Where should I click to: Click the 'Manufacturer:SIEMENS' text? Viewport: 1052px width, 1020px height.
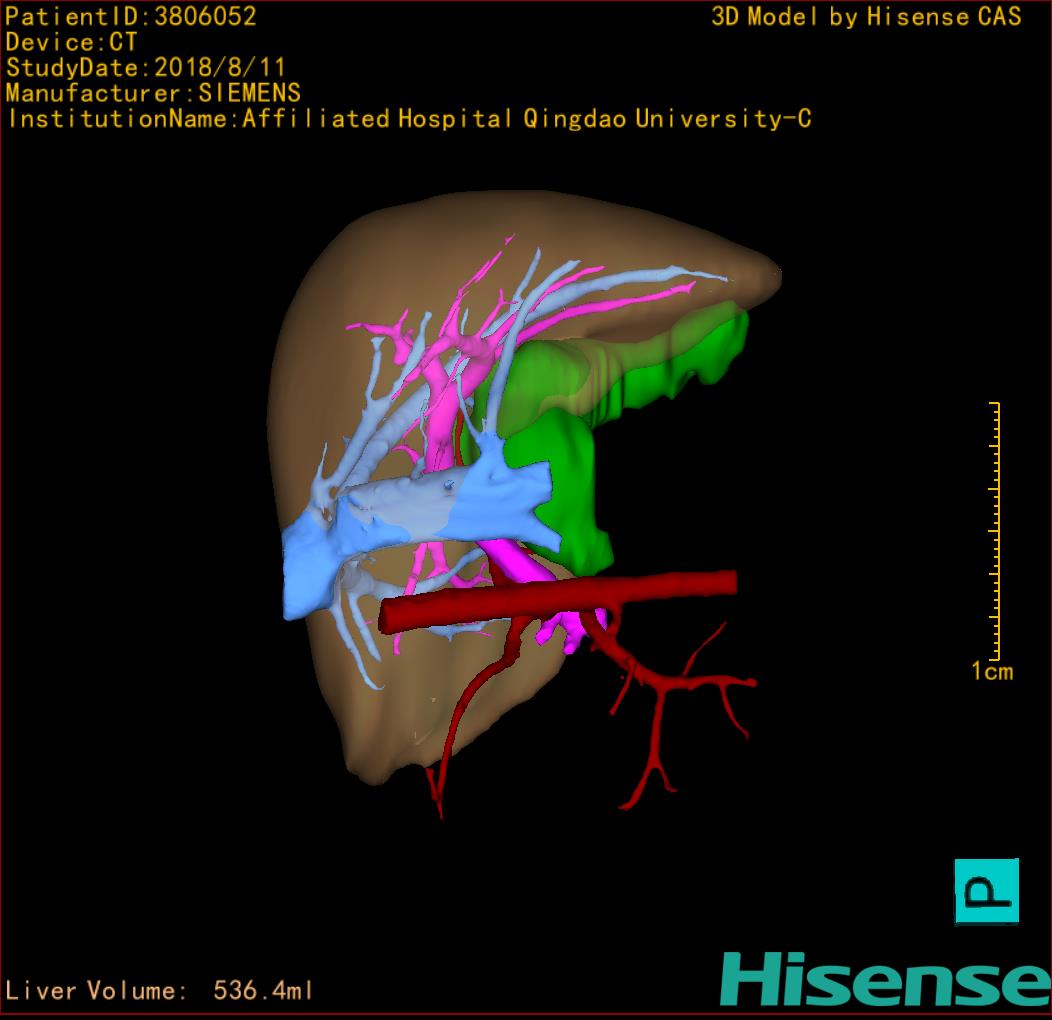click(153, 93)
